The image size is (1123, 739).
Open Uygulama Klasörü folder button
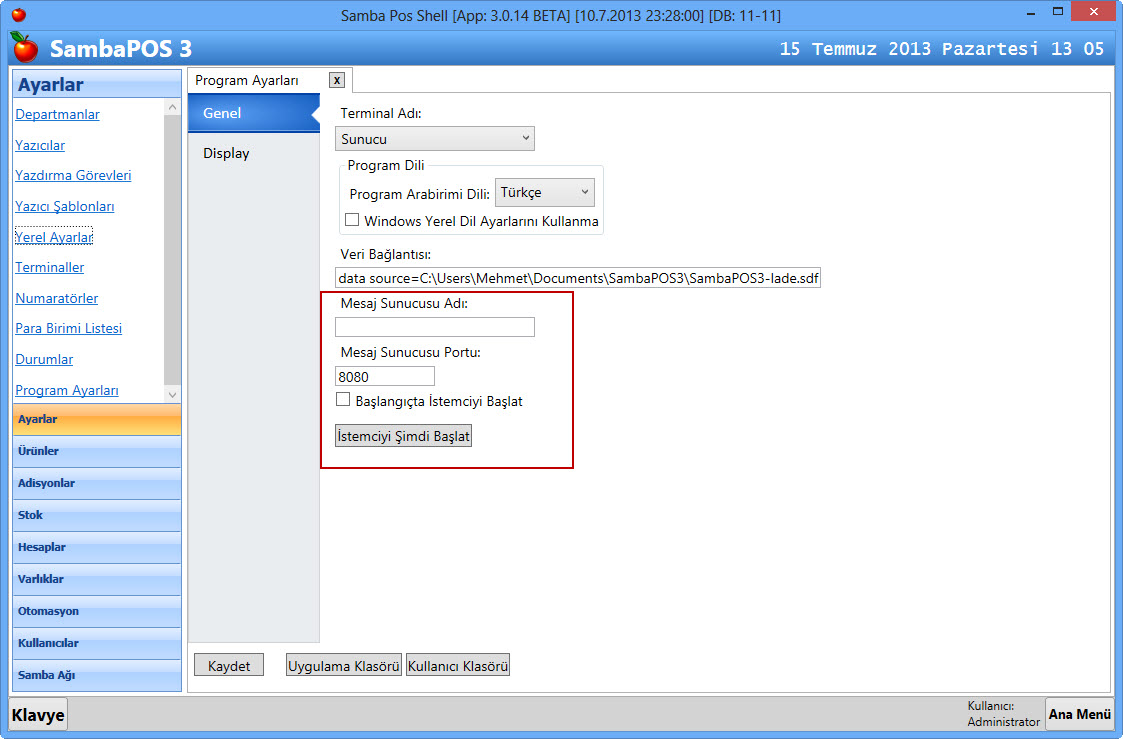(344, 666)
